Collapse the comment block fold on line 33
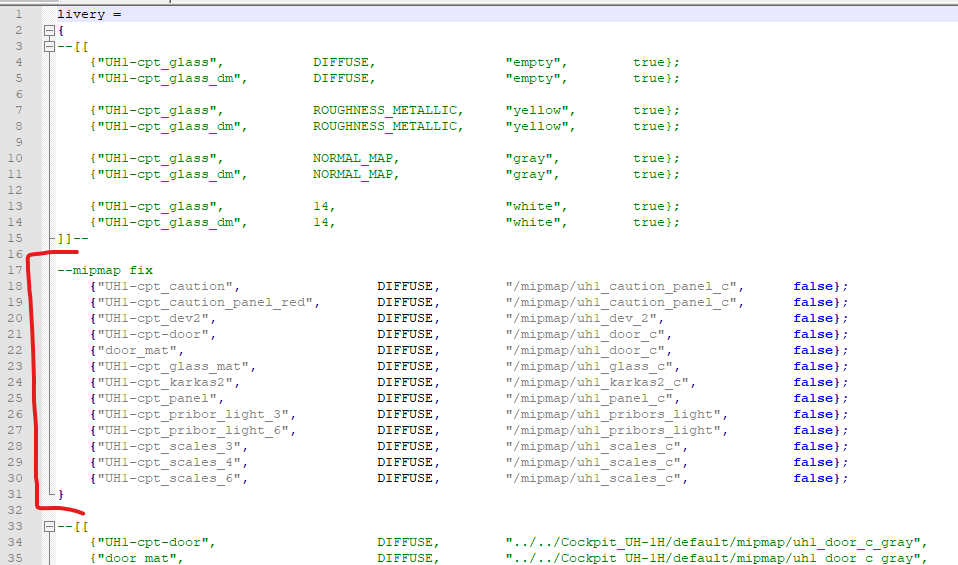The height and width of the screenshot is (565, 958). pyautogui.click(x=49, y=526)
